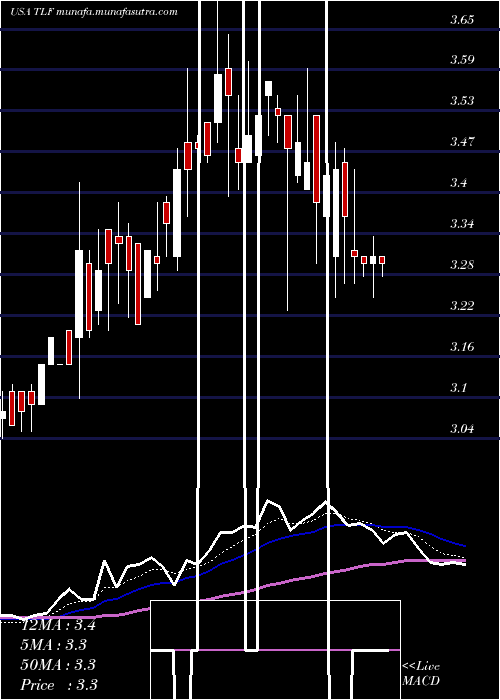Click the 3.53 price axis label
Image resolution: width=500 pixels, height=700 pixels.
[x=462, y=100]
